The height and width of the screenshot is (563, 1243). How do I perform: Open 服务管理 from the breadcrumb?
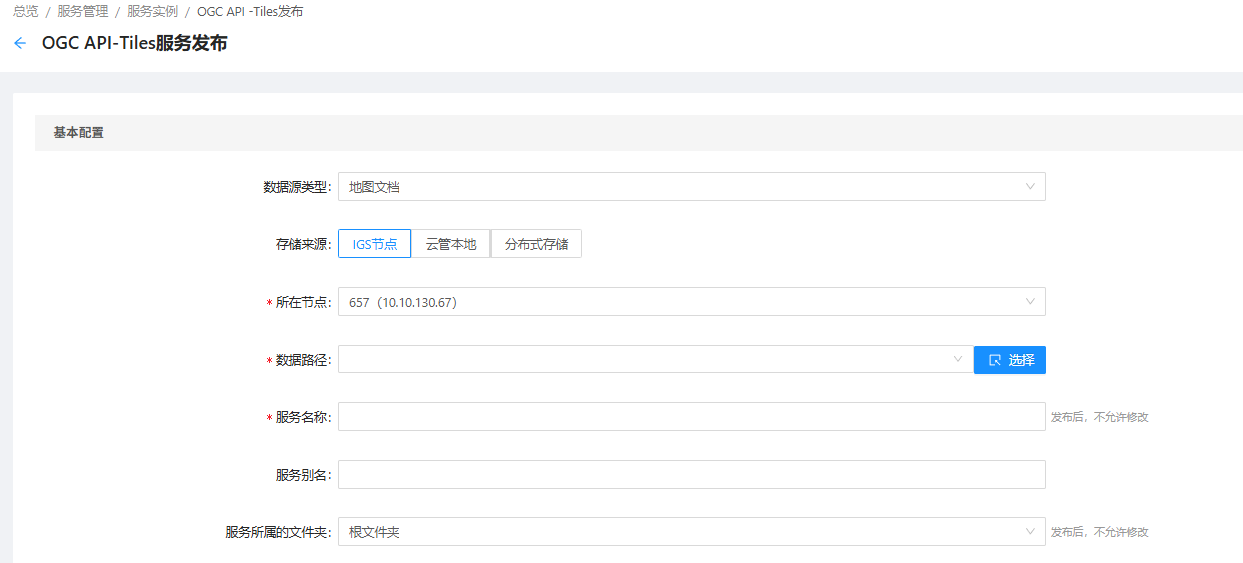coord(83,12)
